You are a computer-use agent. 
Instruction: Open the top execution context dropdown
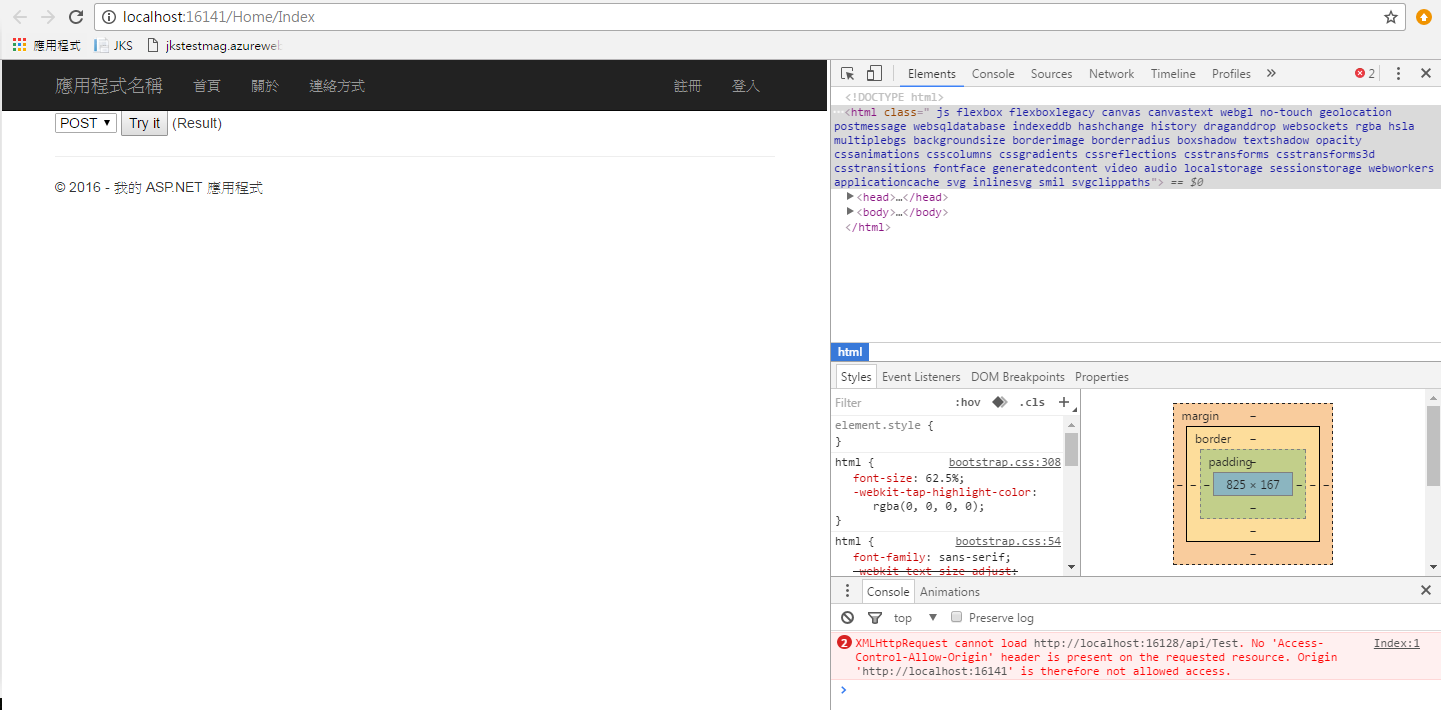click(x=916, y=618)
